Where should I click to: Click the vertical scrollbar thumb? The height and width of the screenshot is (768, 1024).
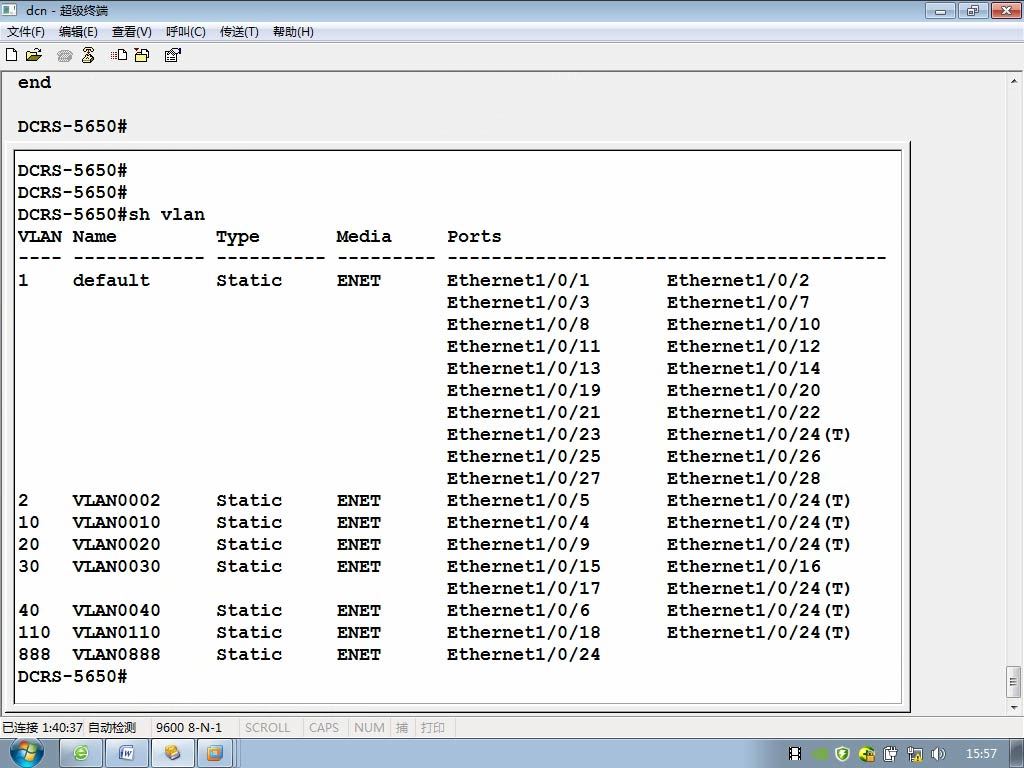[1014, 682]
